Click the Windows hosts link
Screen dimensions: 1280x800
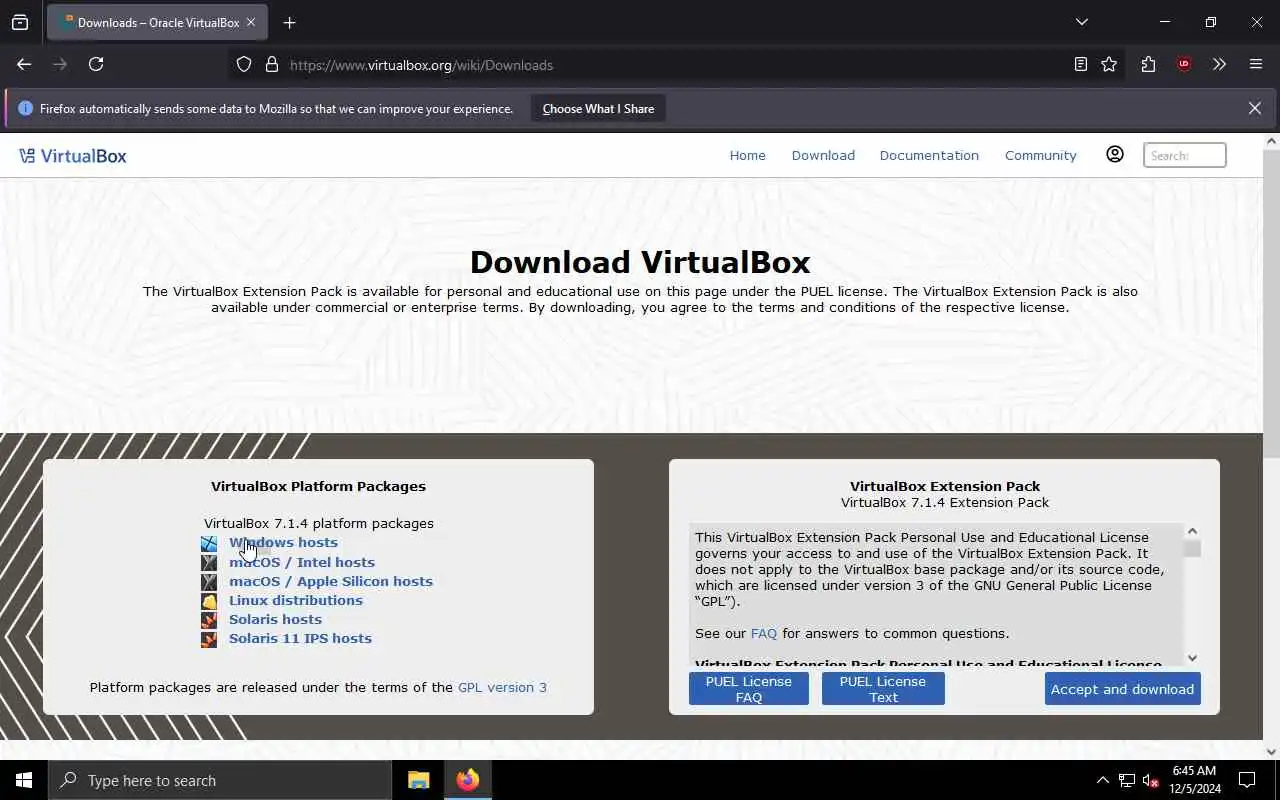pos(283,543)
